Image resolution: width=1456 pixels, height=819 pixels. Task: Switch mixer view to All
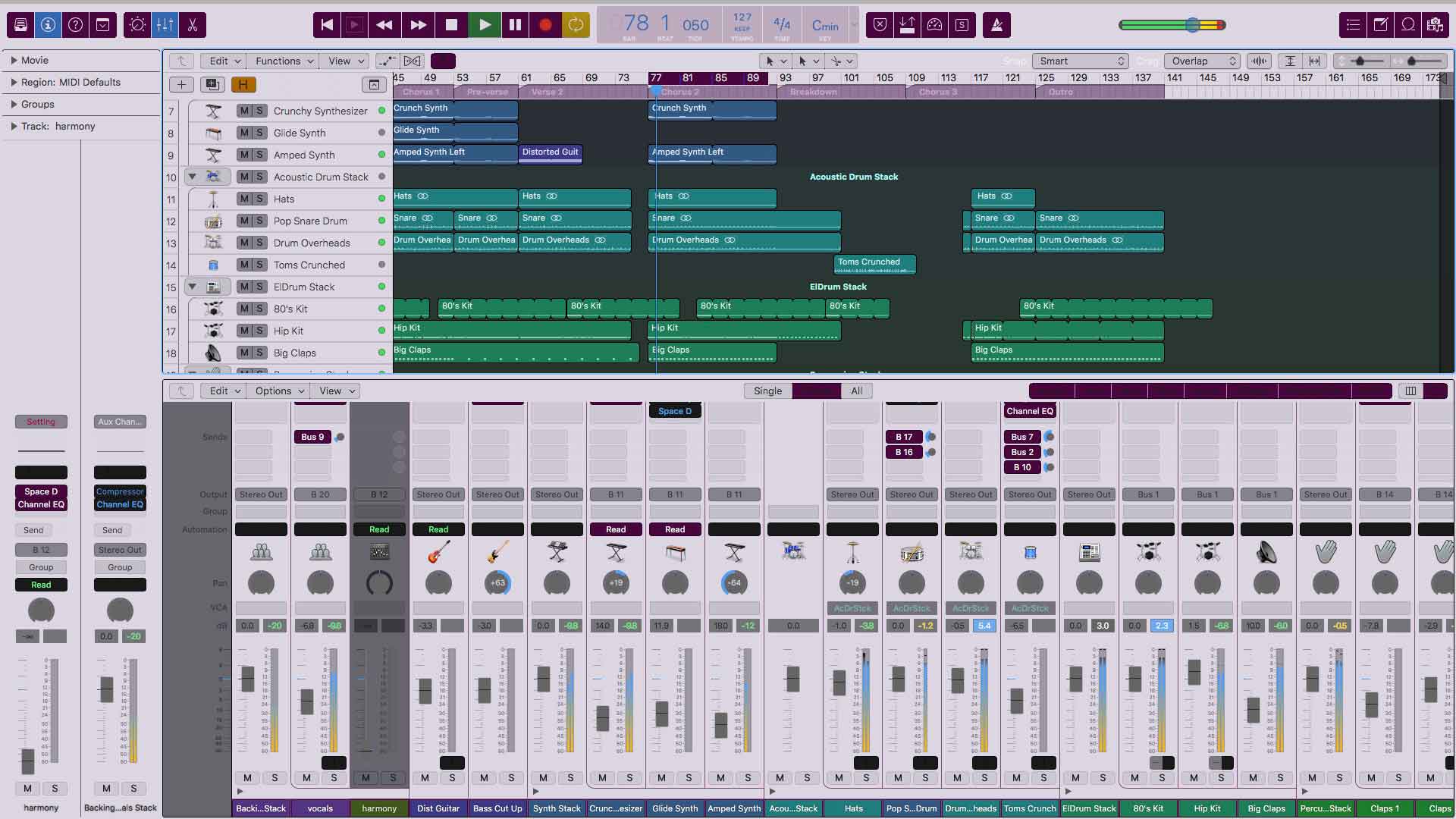[856, 391]
